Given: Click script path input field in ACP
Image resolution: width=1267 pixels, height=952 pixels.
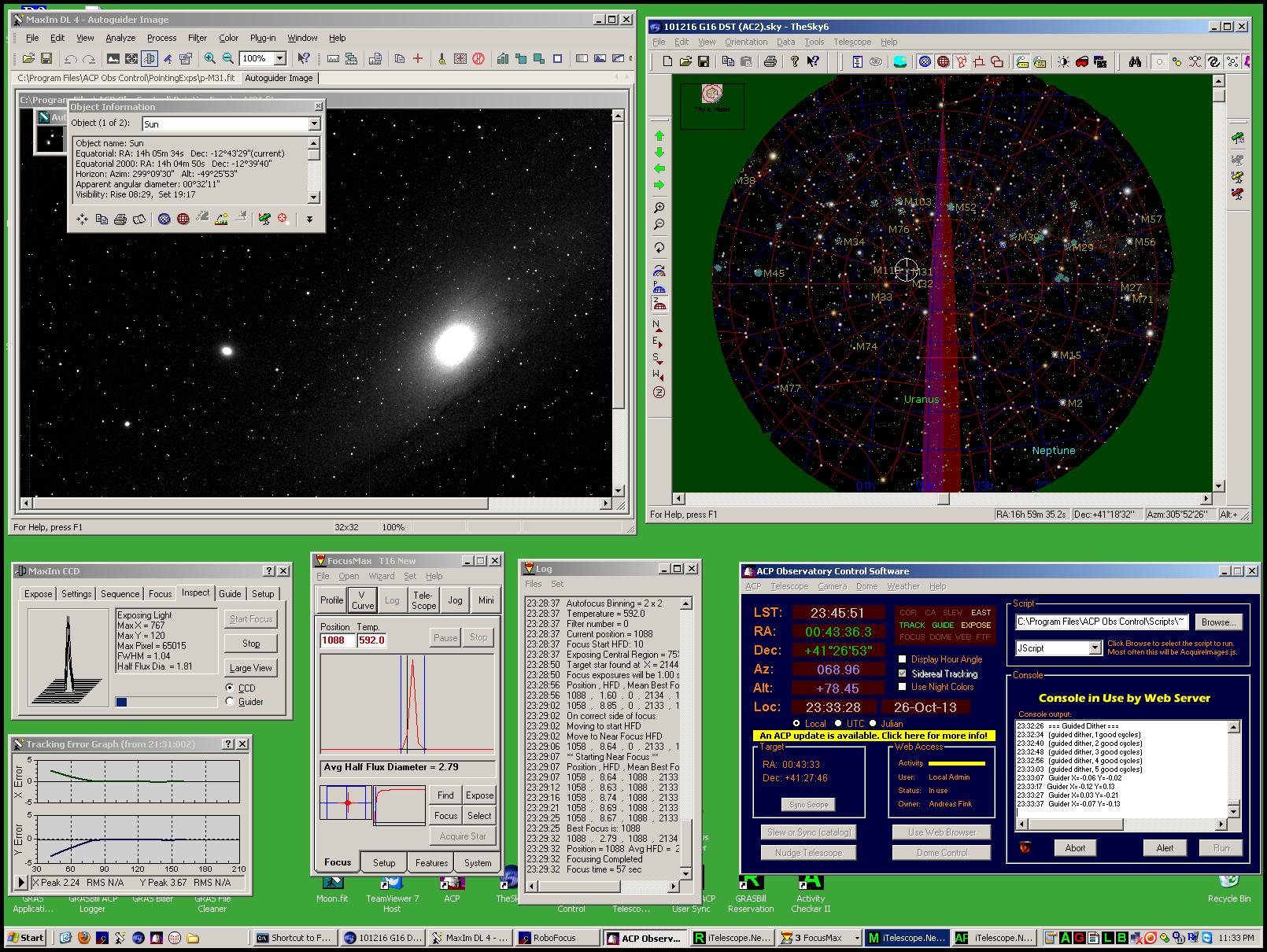Looking at the screenshot, I should point(1102,622).
